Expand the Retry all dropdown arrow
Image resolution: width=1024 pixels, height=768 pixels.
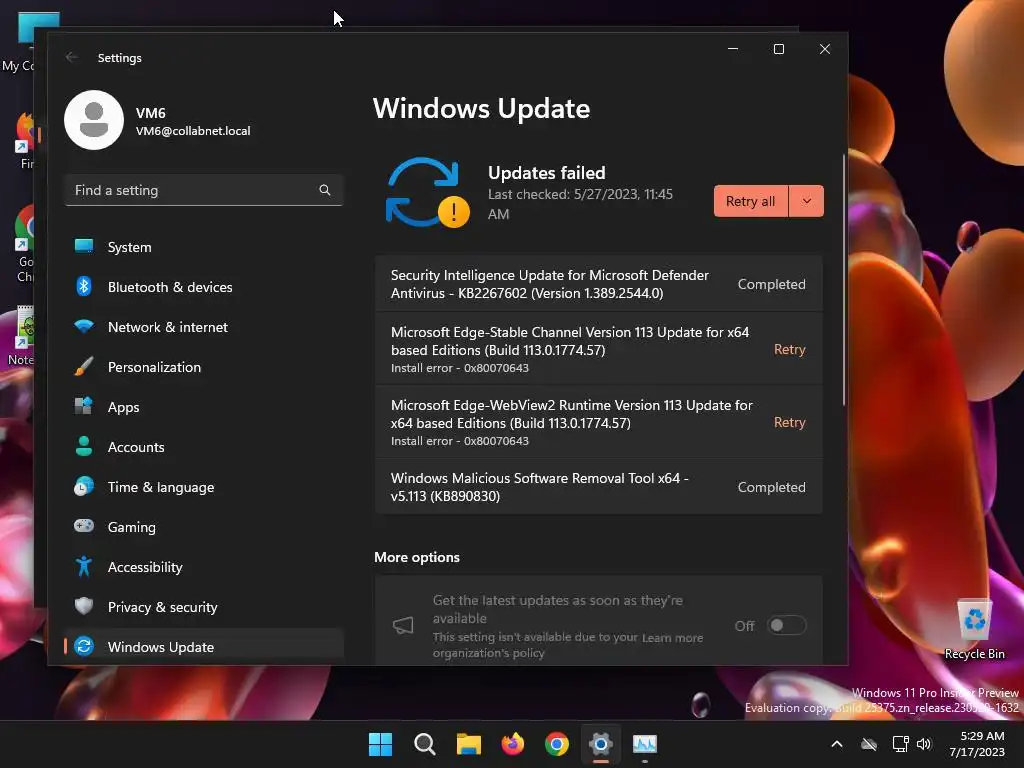(807, 201)
